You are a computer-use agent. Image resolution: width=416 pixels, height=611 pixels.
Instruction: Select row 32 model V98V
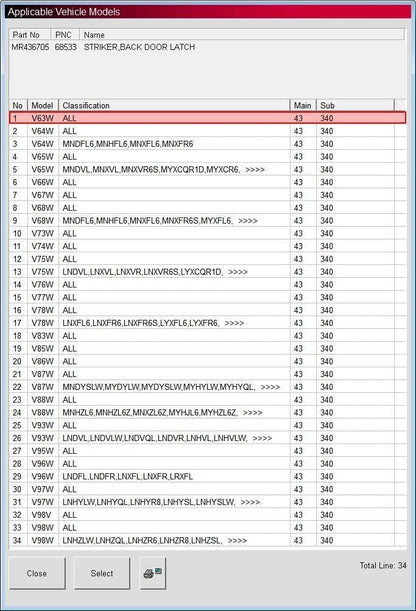[41, 515]
